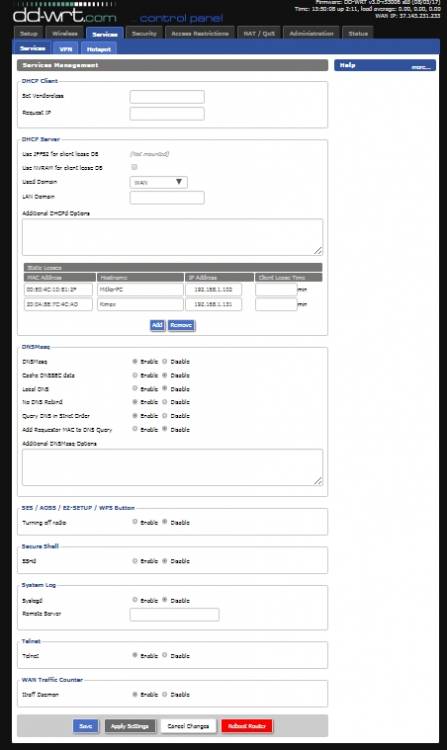Image resolution: width=447 pixels, height=750 pixels.
Task: Open the Wireless tab
Action: tap(65, 33)
